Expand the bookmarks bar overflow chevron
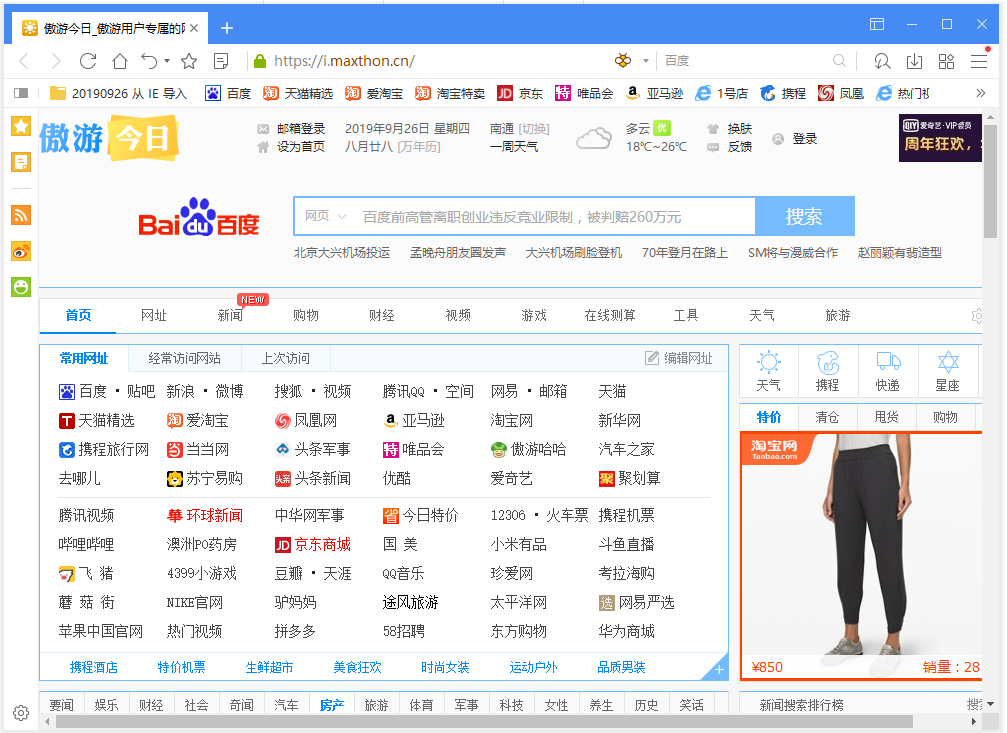Viewport: 1007px width, 733px height. [981, 93]
